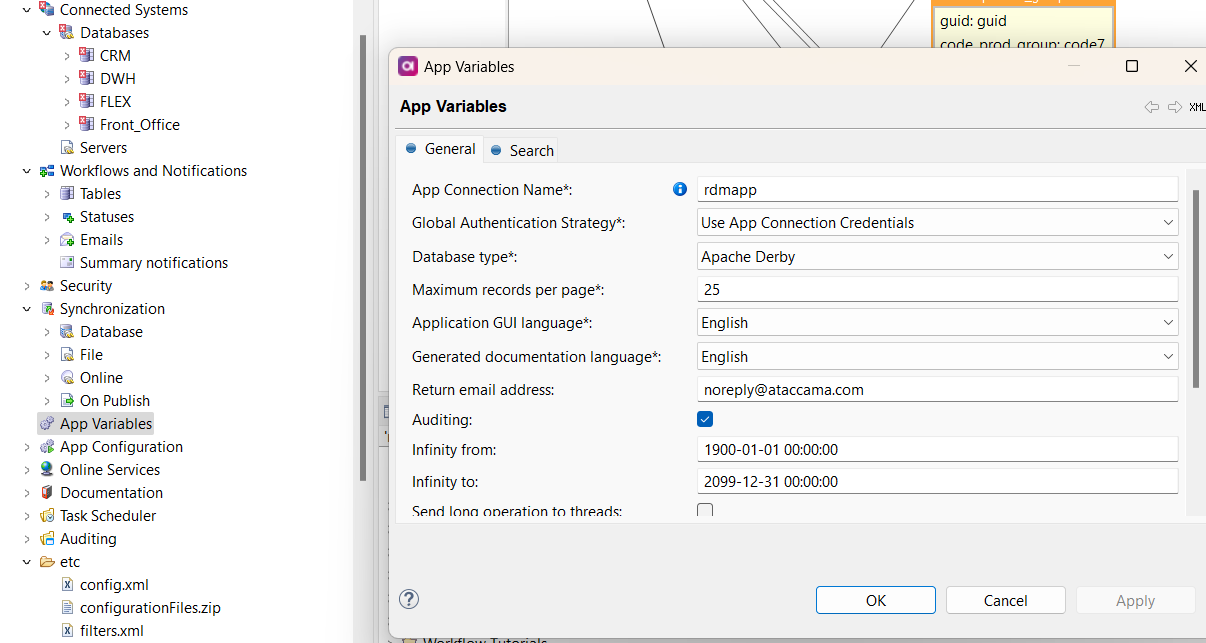Click the Servers node icon
This screenshot has height=643, width=1206.
[x=67, y=148]
